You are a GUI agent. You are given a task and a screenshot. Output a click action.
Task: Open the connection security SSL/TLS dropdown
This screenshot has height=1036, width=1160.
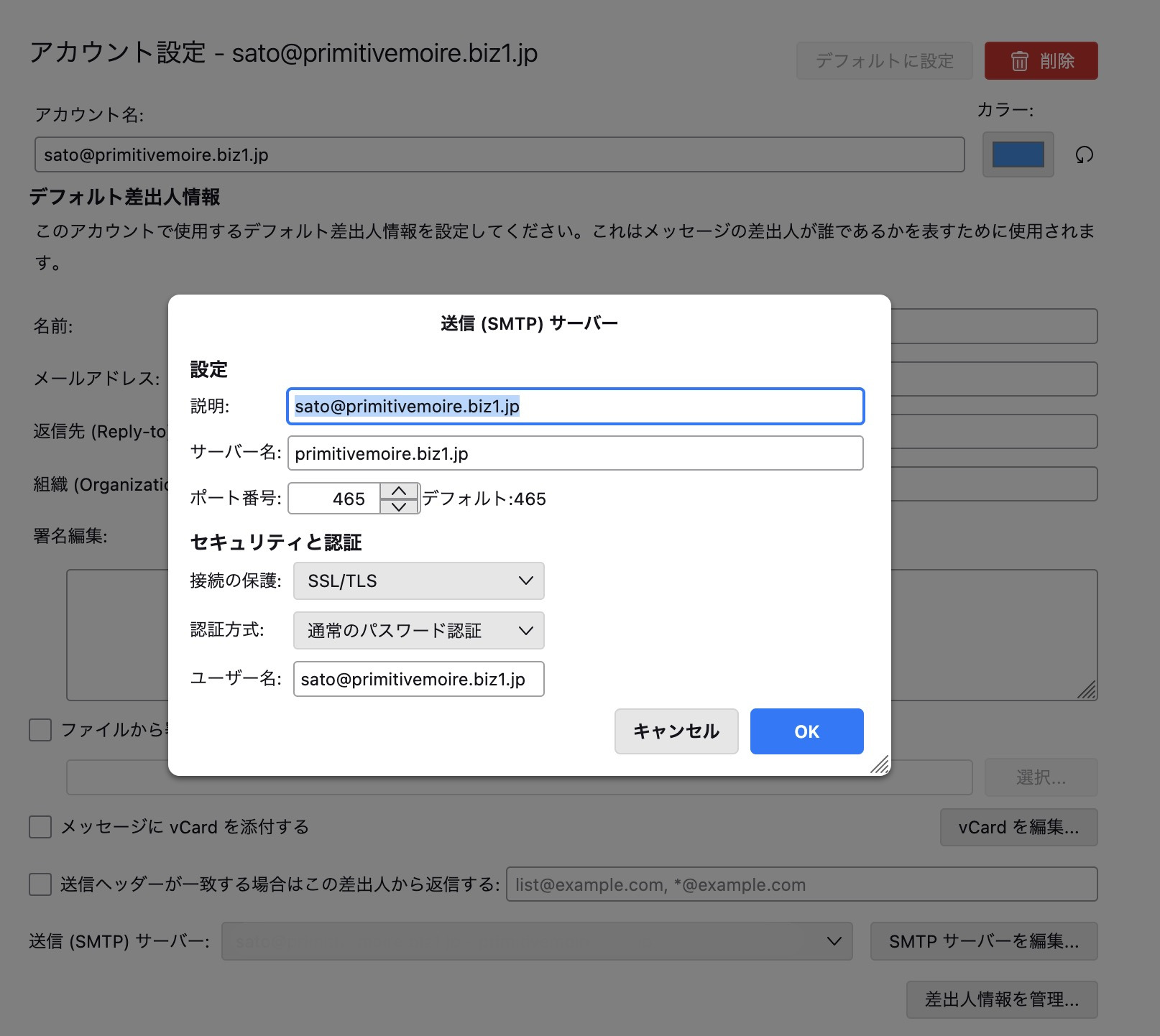[418, 581]
